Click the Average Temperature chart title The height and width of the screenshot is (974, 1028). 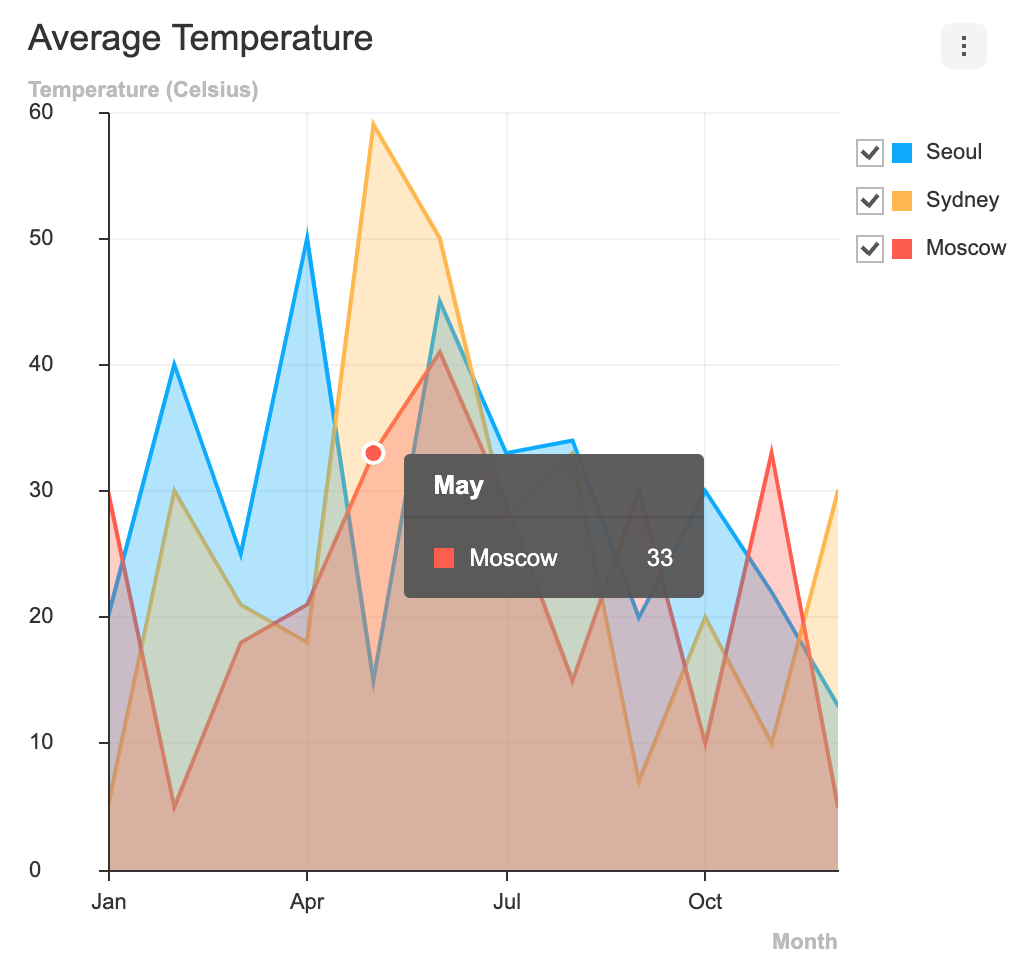pyautogui.click(x=200, y=38)
